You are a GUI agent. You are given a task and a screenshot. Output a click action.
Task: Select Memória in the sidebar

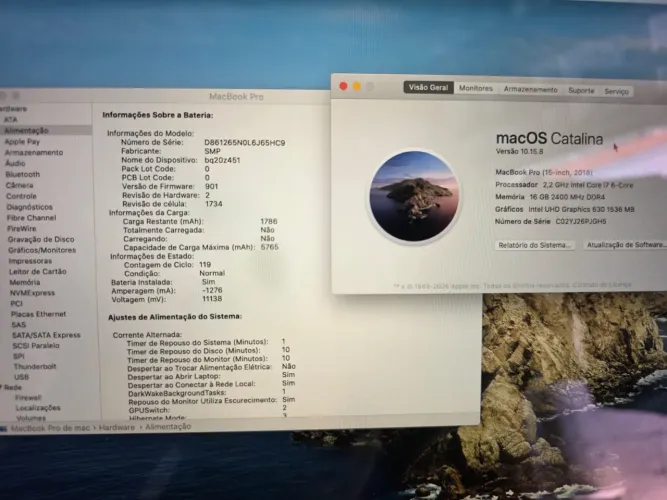[25, 282]
